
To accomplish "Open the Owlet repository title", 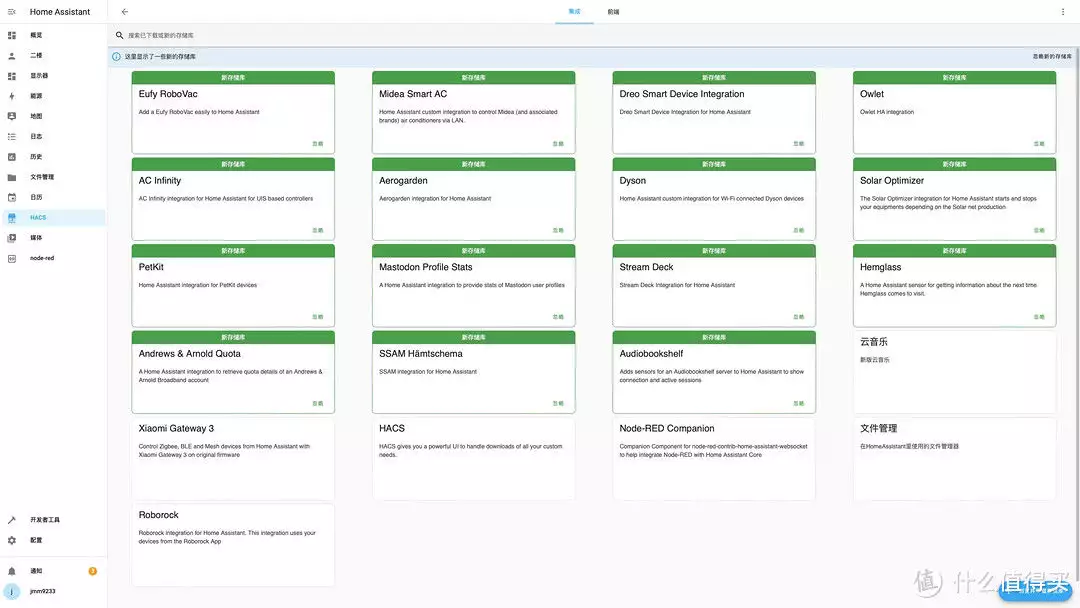I will 871,94.
